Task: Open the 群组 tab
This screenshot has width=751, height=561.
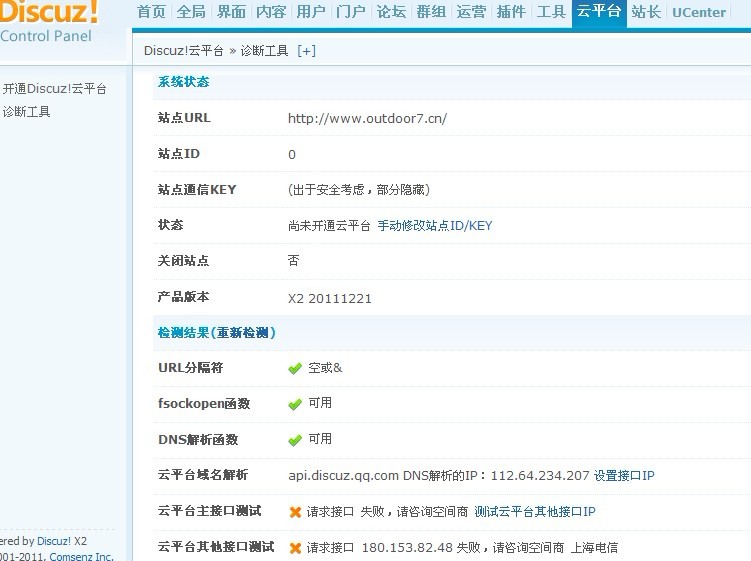Action: click(431, 11)
